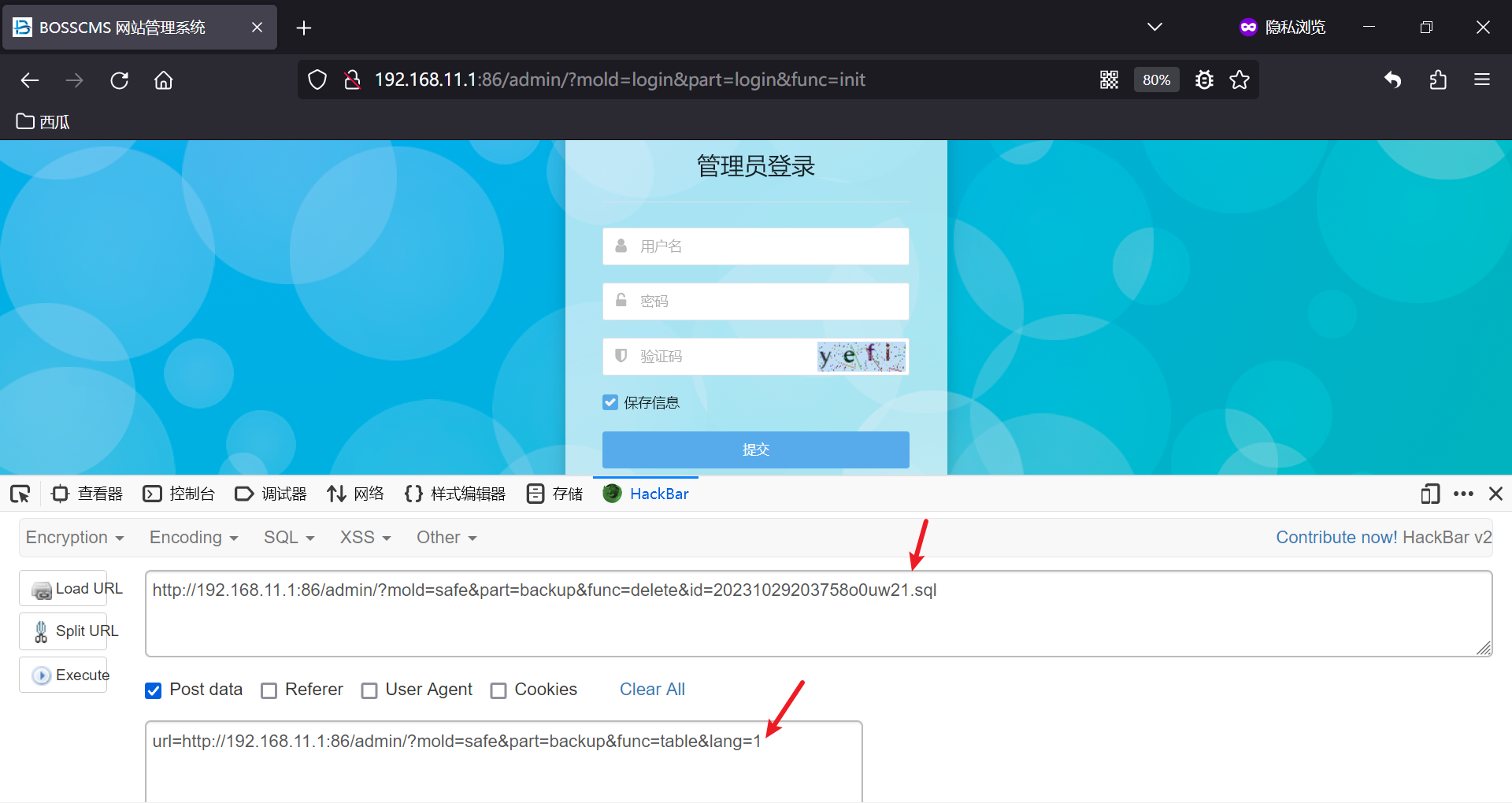Image resolution: width=1512 pixels, height=803 pixels.
Task: Click the 用户名 username field
Action: pyautogui.click(x=756, y=246)
